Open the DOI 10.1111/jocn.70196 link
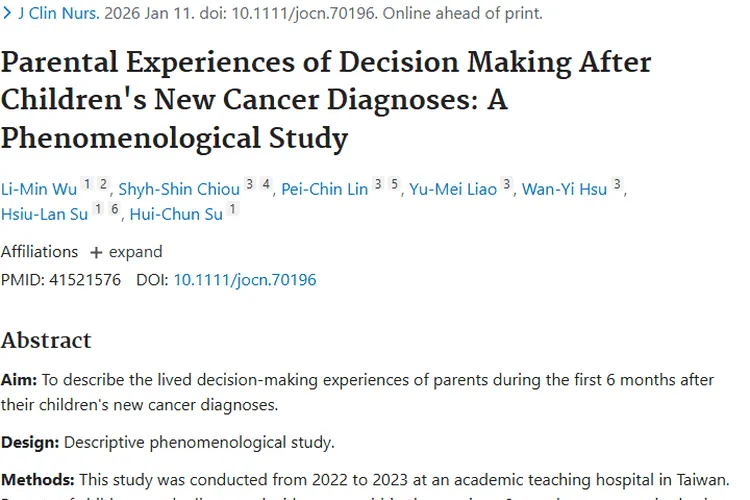750x500 pixels. pyautogui.click(x=245, y=280)
